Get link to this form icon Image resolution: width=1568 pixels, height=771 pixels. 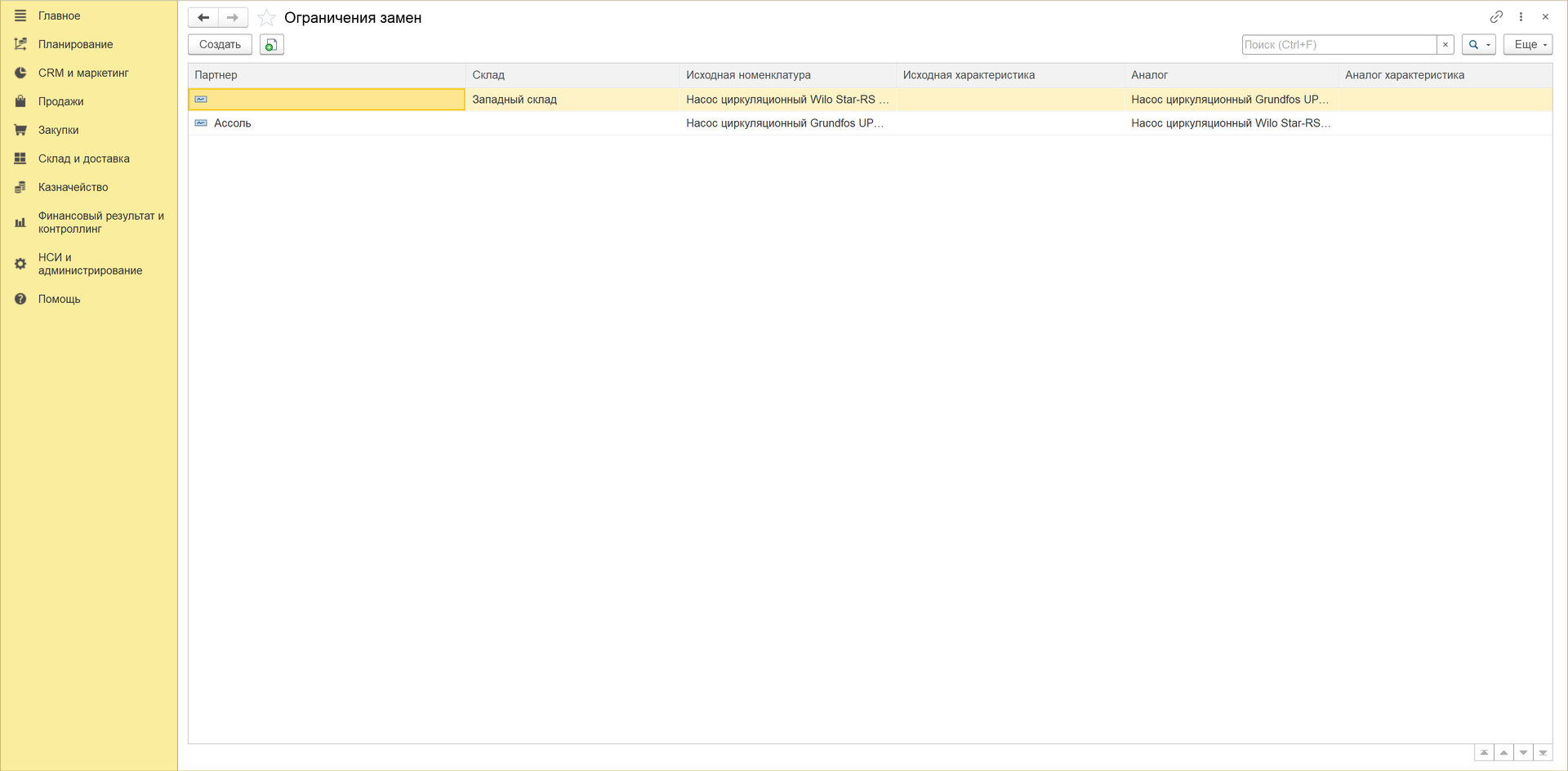1496,16
